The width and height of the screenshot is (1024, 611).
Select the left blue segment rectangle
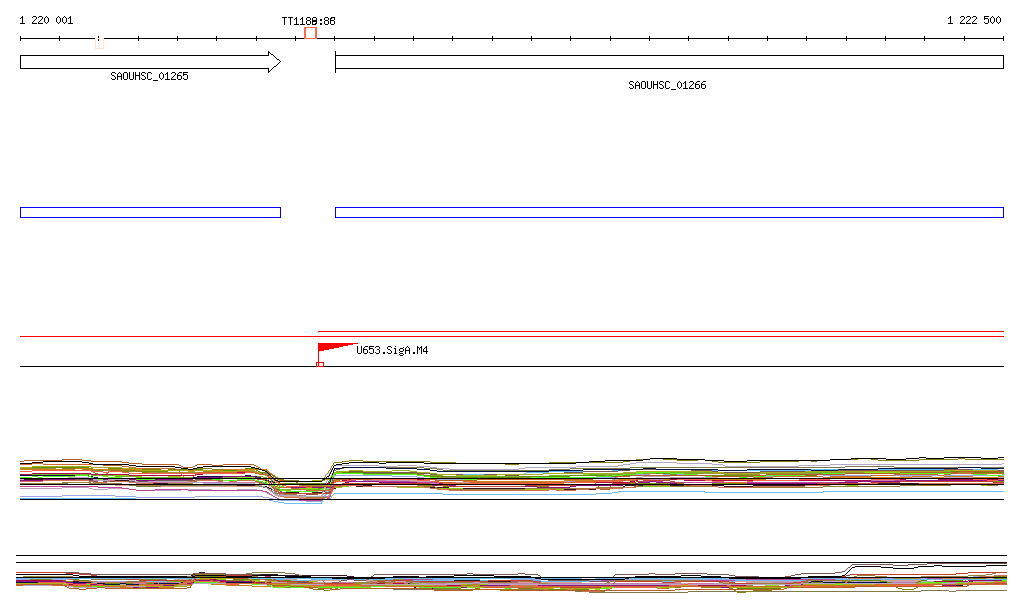[150, 212]
